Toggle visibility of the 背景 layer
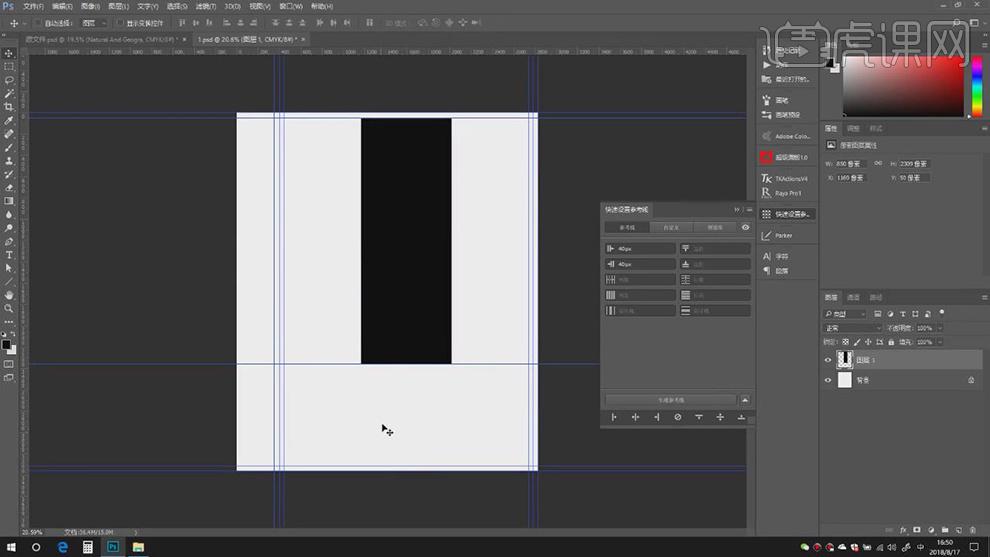 tap(828, 380)
